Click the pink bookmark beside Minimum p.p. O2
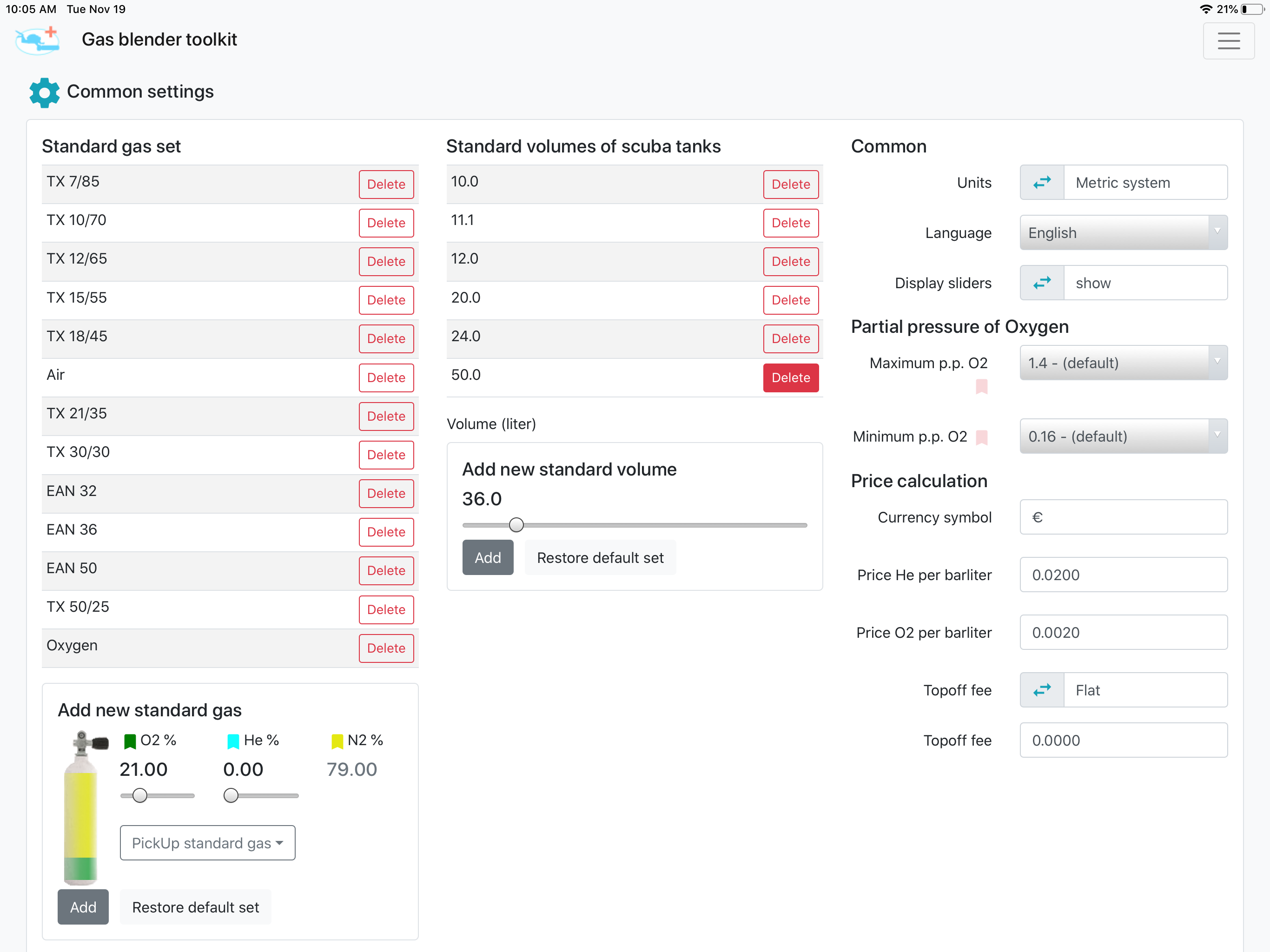Viewport: 1270px width, 952px height. click(x=981, y=437)
